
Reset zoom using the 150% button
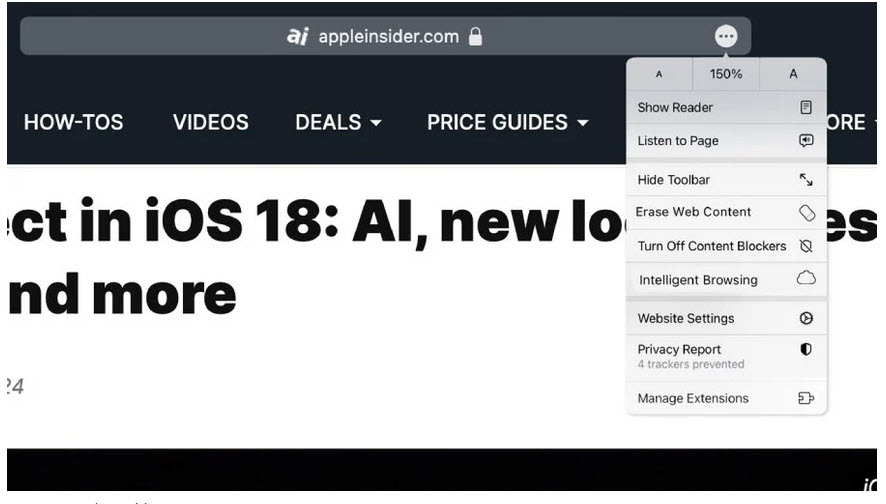[726, 74]
